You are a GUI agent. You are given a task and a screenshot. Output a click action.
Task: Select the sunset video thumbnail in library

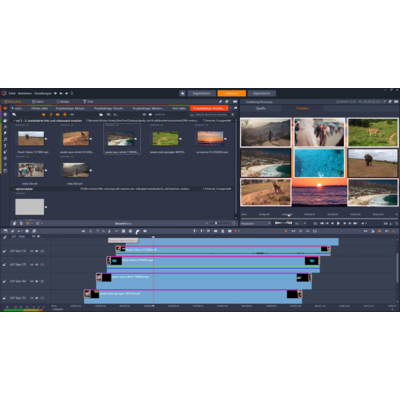(x=210, y=138)
